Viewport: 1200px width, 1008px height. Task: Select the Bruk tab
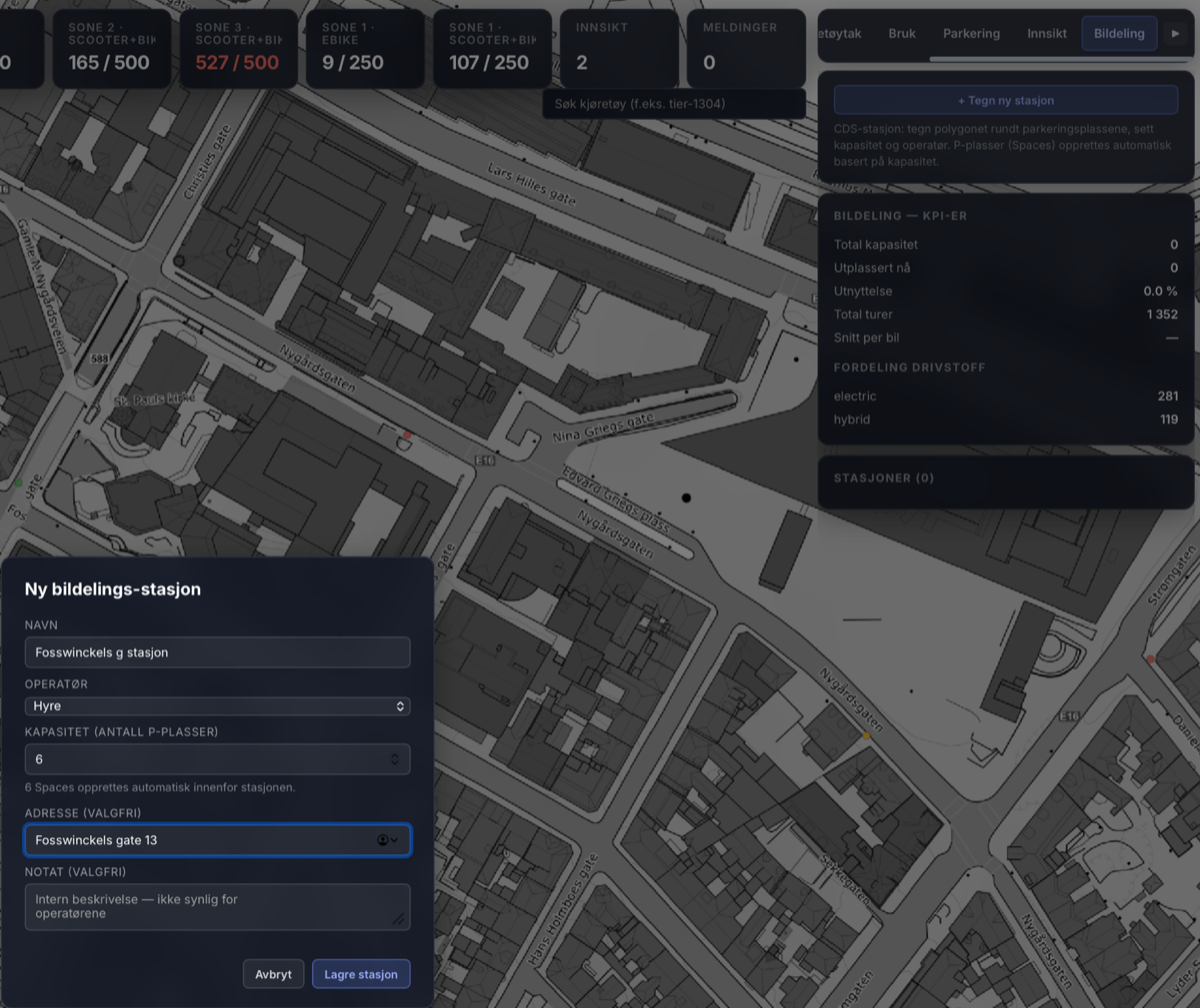click(x=902, y=33)
